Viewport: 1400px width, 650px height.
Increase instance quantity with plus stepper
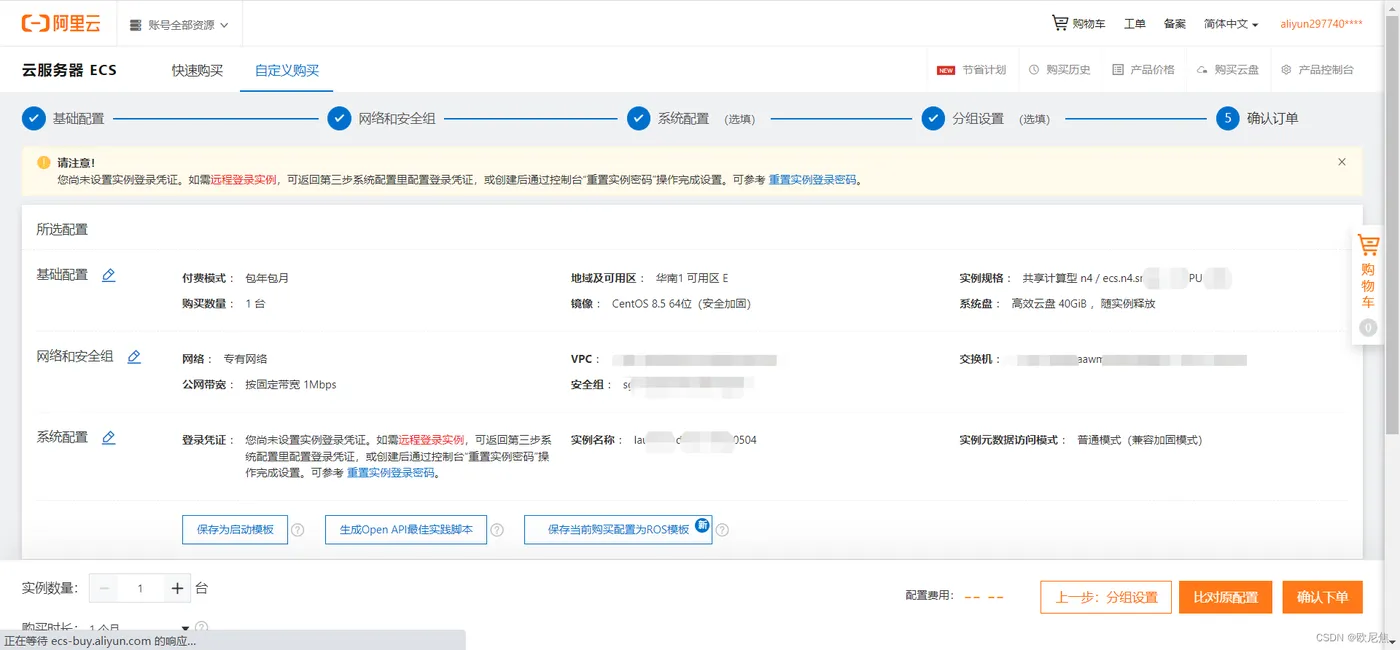177,588
